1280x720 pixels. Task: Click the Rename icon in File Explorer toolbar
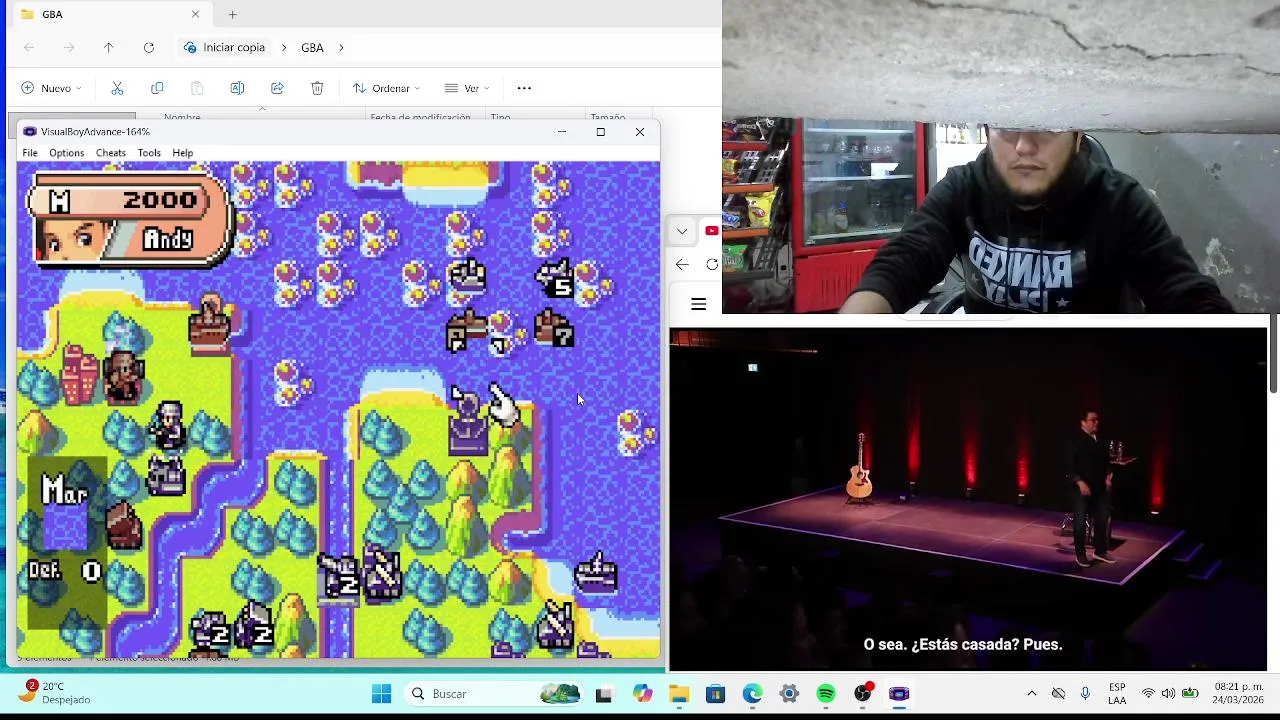(237, 88)
